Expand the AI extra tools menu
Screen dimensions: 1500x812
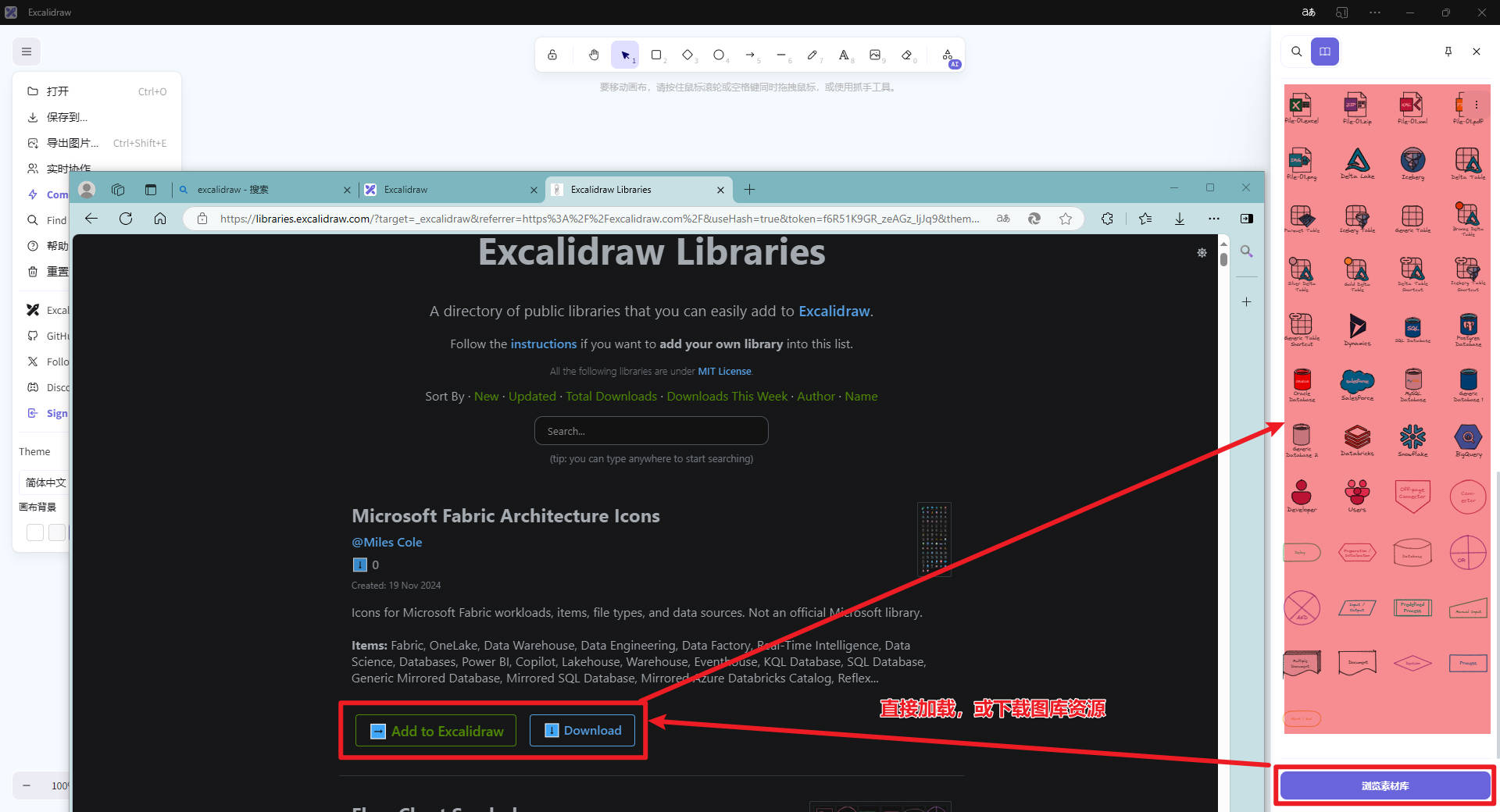tap(948, 56)
